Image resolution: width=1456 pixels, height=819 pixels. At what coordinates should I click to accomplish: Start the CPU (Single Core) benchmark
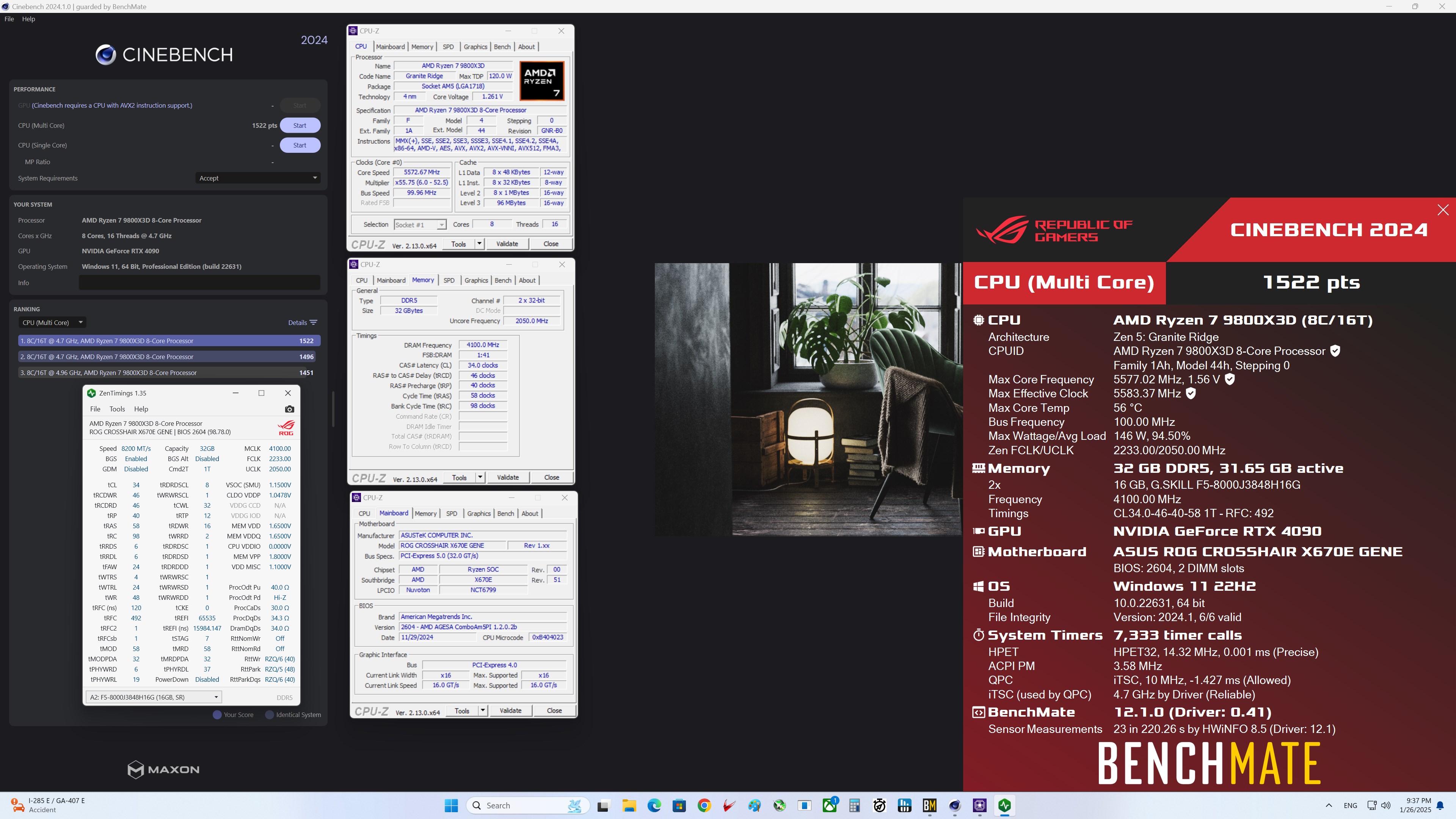[x=300, y=145]
